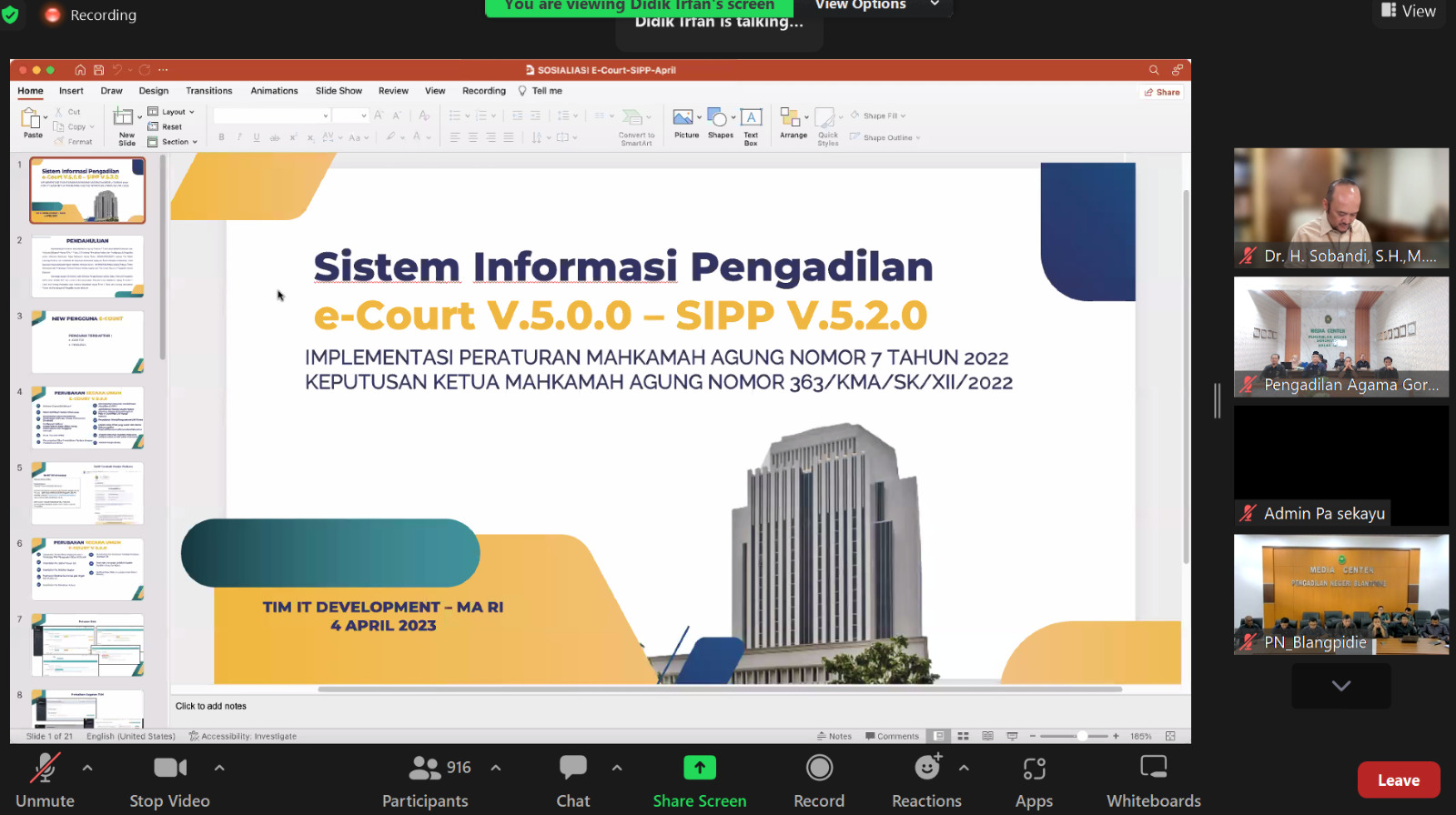
Task: Switch layout using the View button
Action: pos(1408,11)
